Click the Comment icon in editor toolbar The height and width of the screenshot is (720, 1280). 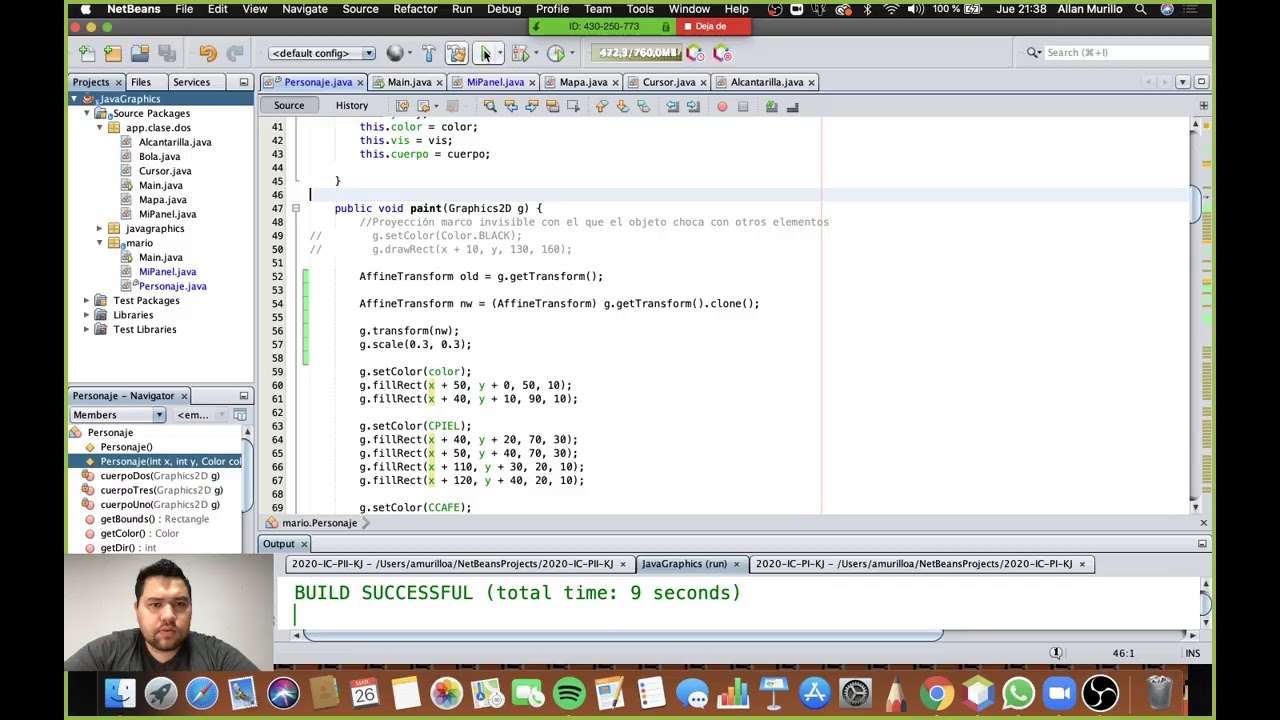coord(771,106)
